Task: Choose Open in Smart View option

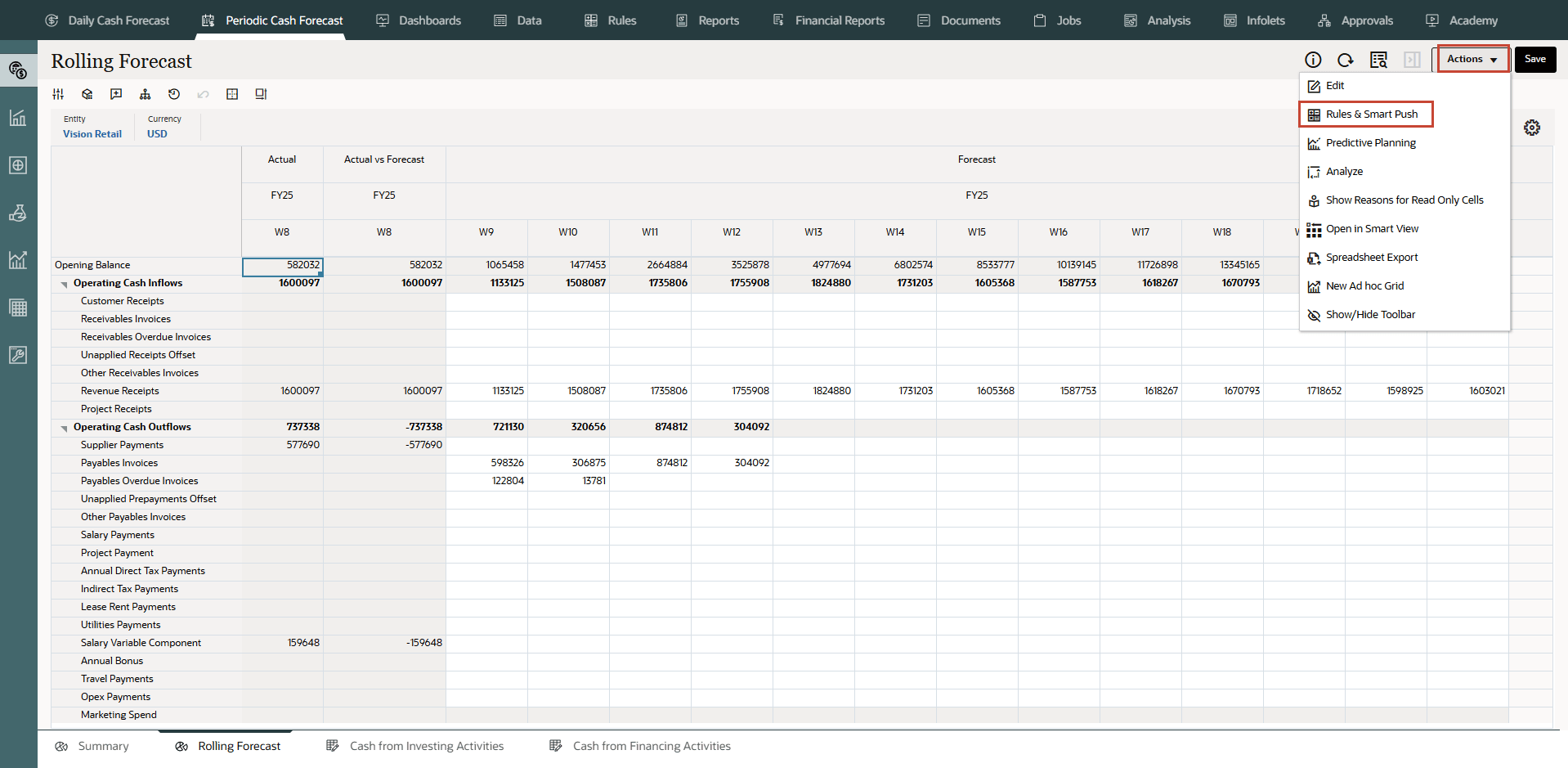Action: [1371, 229]
